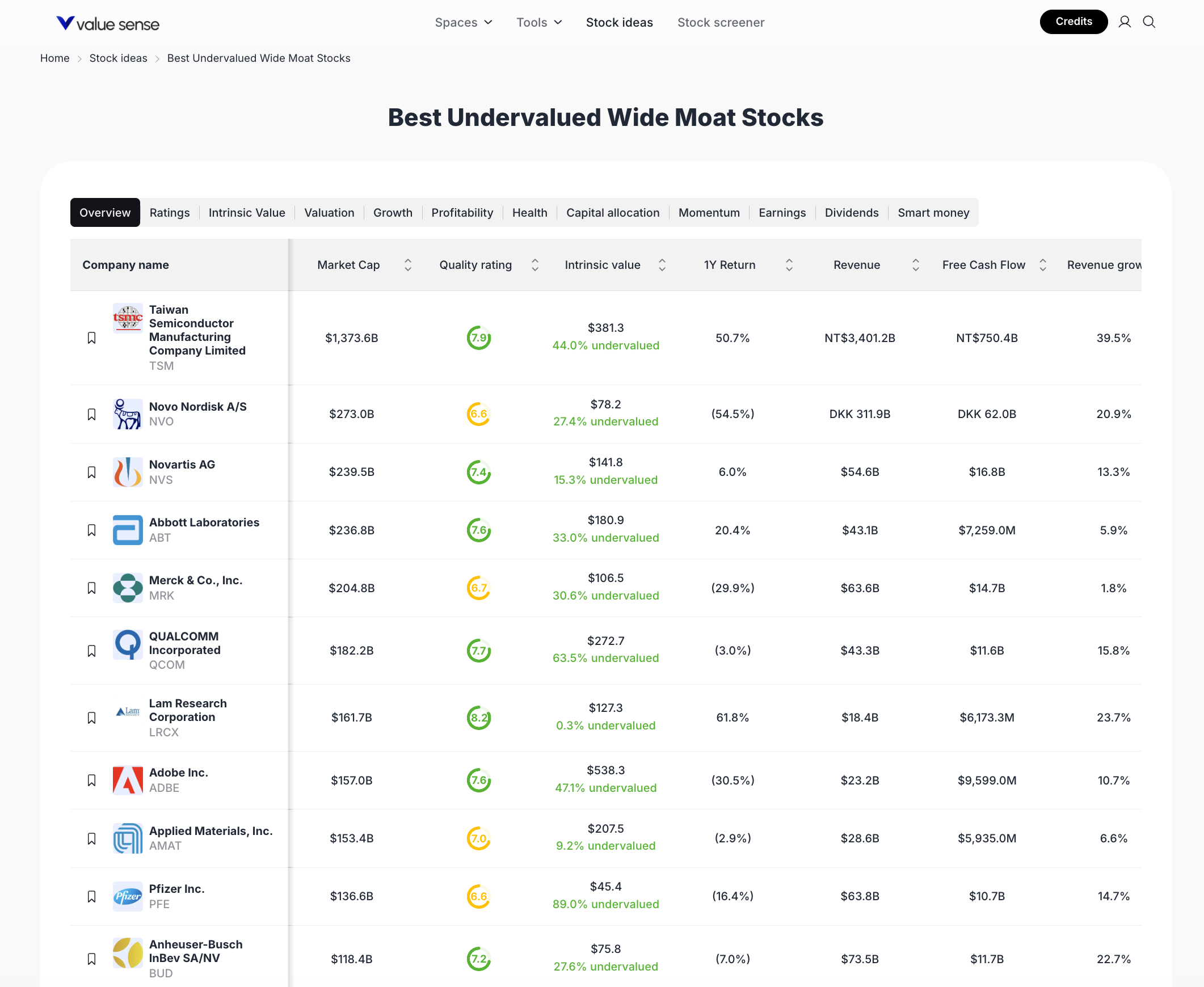Bookmark the Lam Research Corporation row

click(x=91, y=718)
